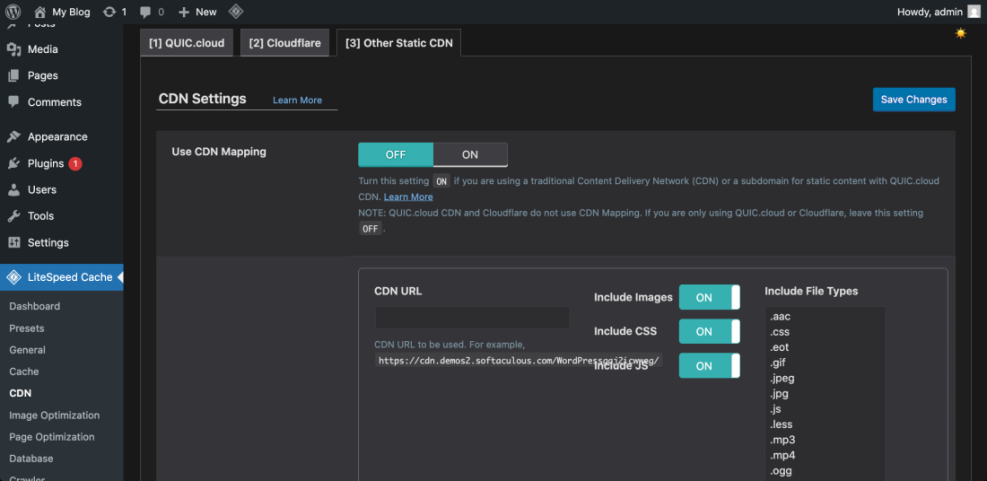Click the Include File Types text area

click(825, 393)
